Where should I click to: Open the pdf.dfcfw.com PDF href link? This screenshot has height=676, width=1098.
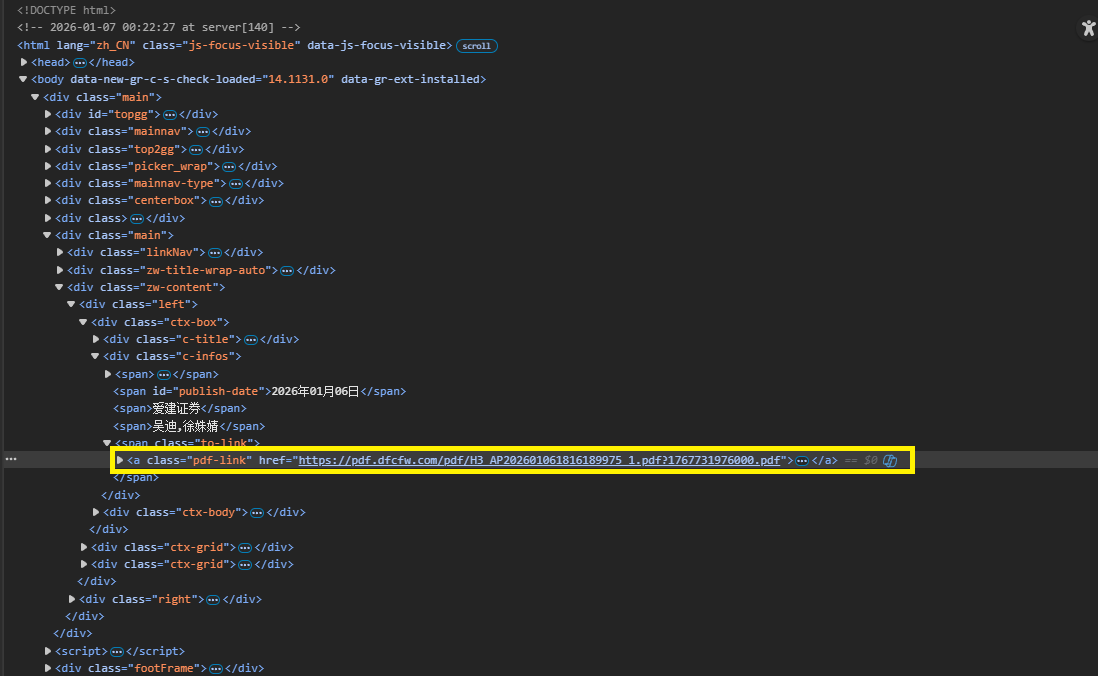539,461
